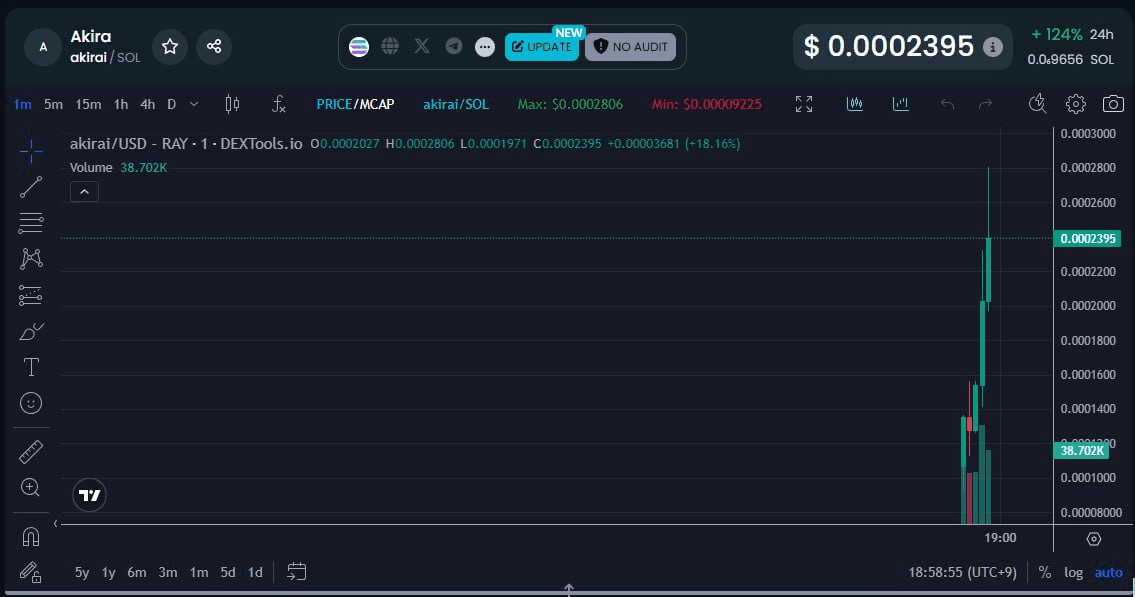Toggle the blue bar chart overlay icon
Screen dimensions: 1135x597
click(x=900, y=104)
